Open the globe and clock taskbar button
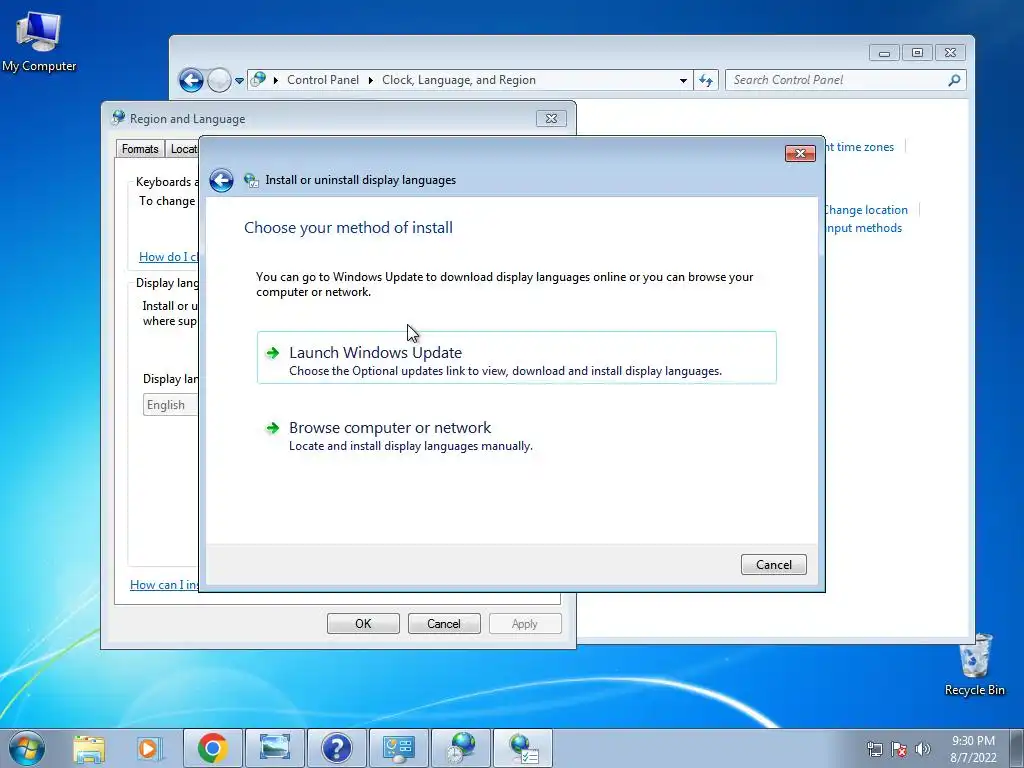This screenshot has height=768, width=1024. (x=461, y=748)
